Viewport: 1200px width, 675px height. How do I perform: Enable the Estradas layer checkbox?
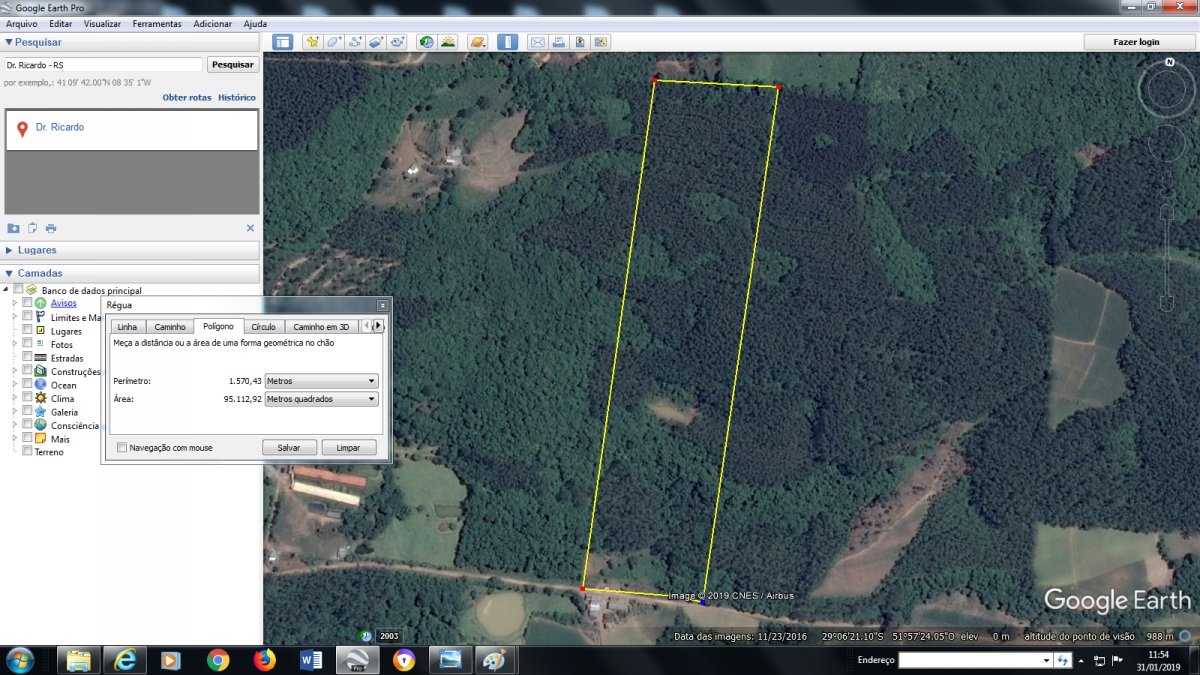point(27,357)
